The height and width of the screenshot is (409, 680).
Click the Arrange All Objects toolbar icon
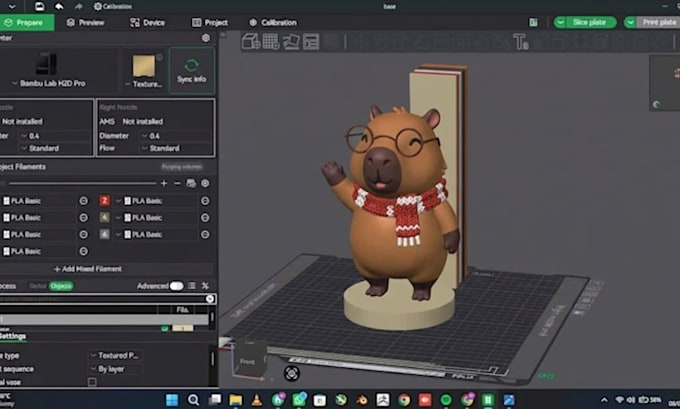(x=311, y=42)
